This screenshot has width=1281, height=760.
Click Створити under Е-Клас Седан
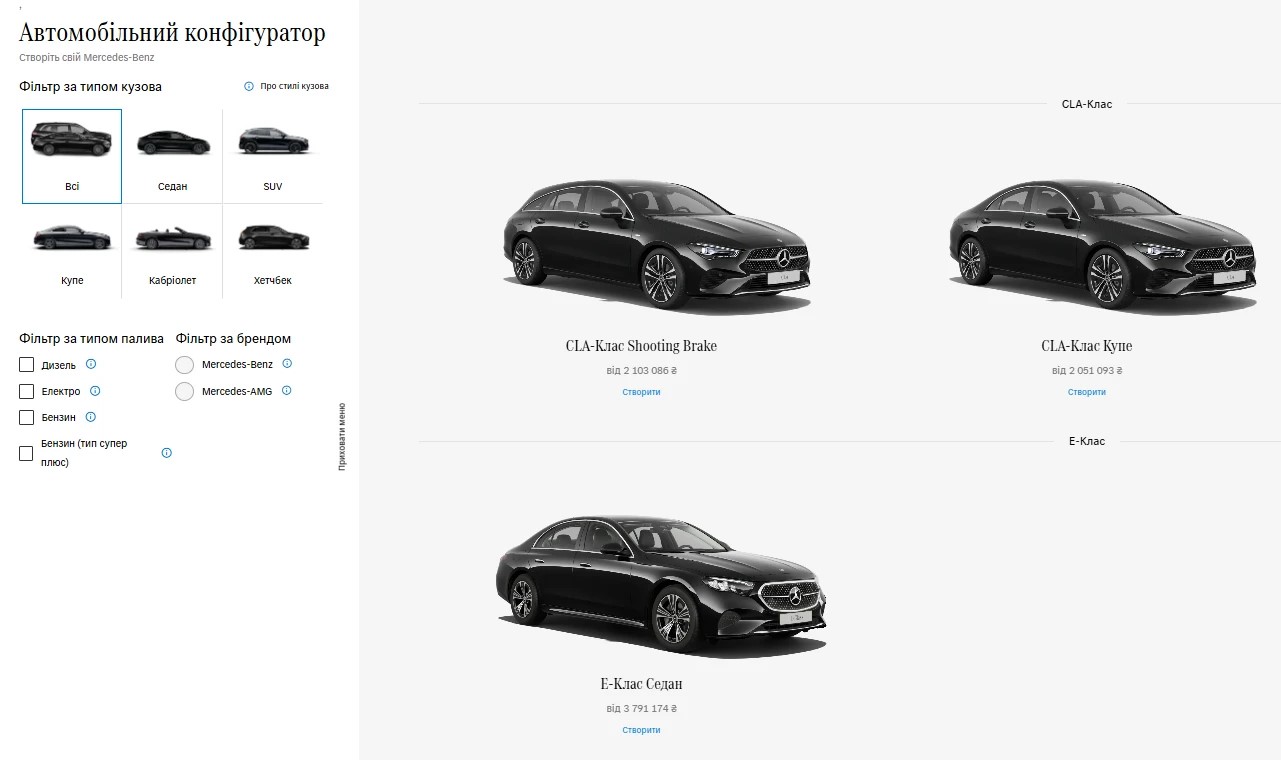(641, 729)
